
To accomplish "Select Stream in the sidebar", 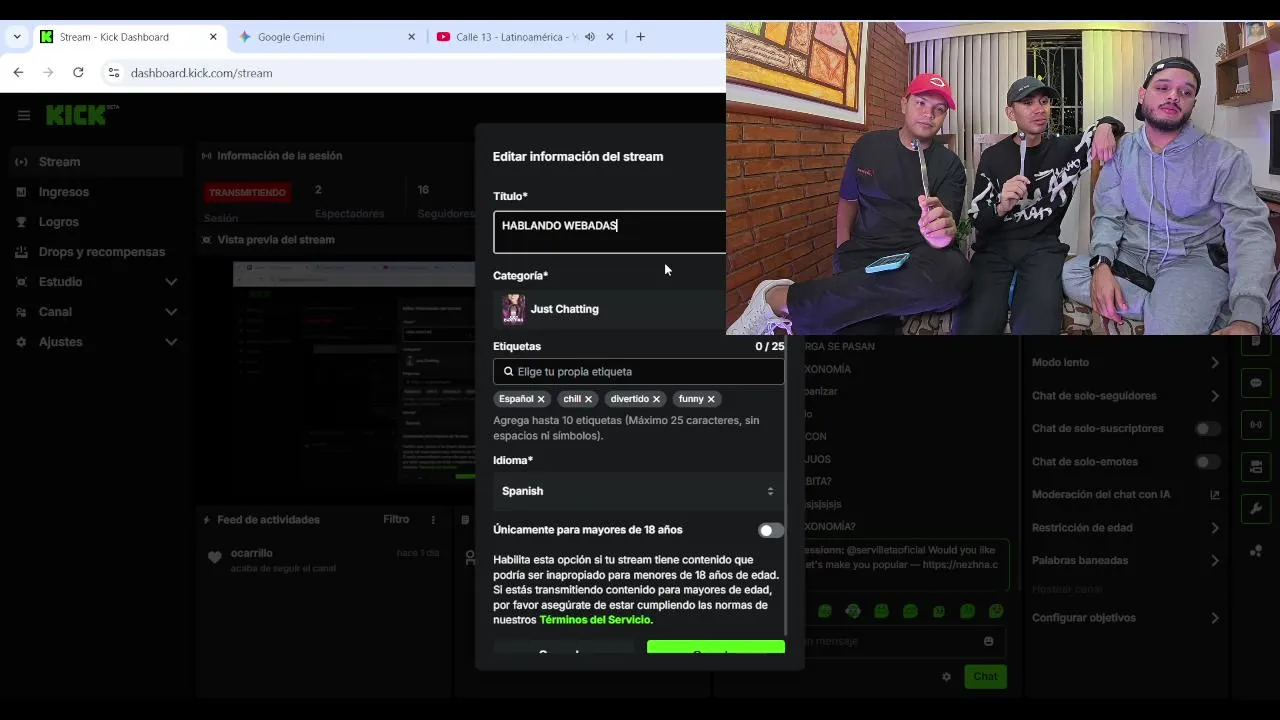I will point(96,162).
